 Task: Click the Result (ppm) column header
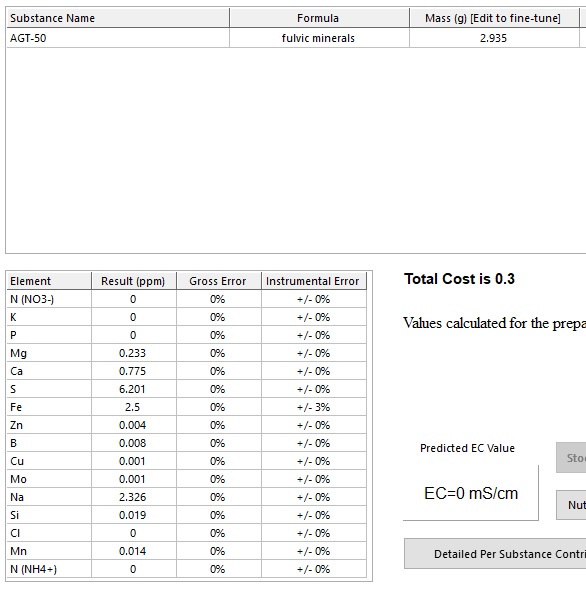(x=134, y=281)
